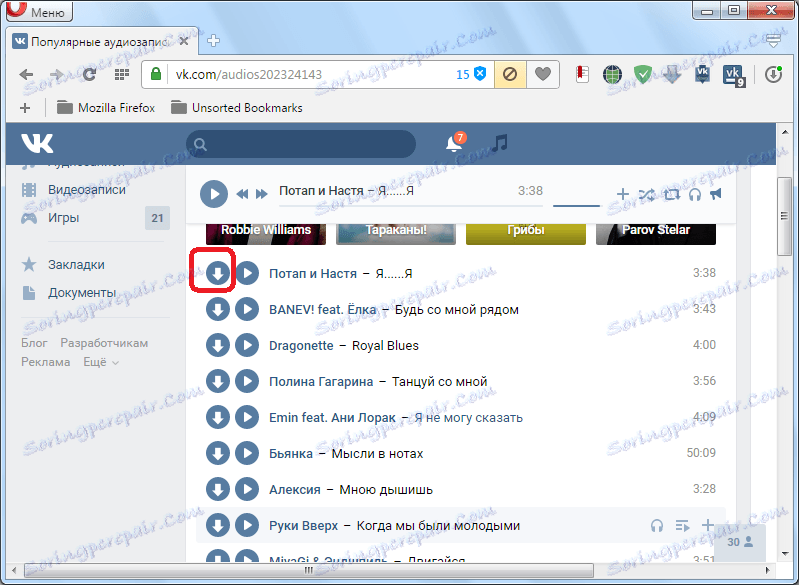
Task: Play Потап и Настя – Я......Я
Action: (247, 274)
